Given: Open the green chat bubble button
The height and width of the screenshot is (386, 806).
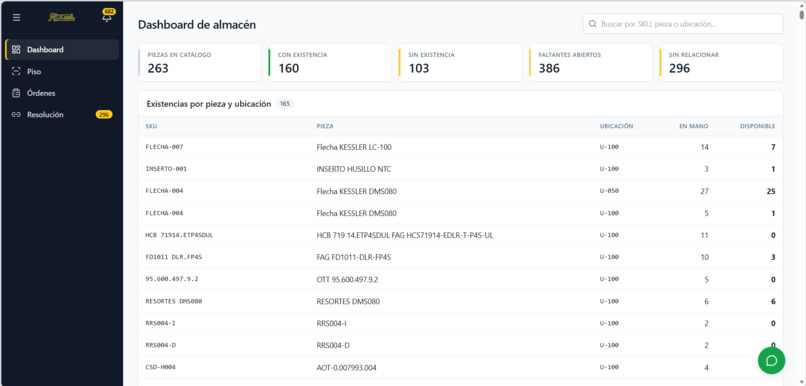Looking at the screenshot, I should click(x=771, y=361).
